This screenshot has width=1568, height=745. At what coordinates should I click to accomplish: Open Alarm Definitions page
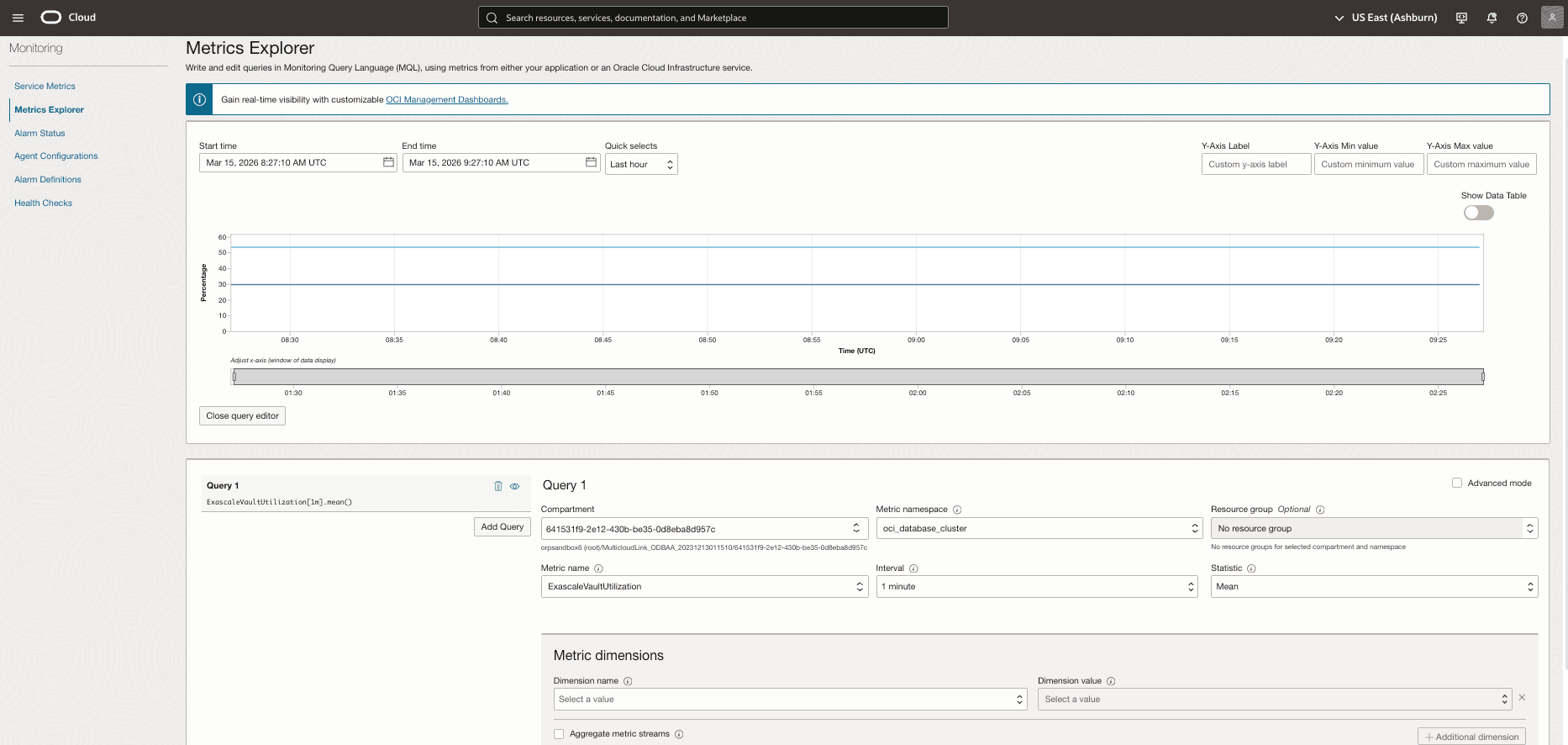pyautogui.click(x=48, y=180)
